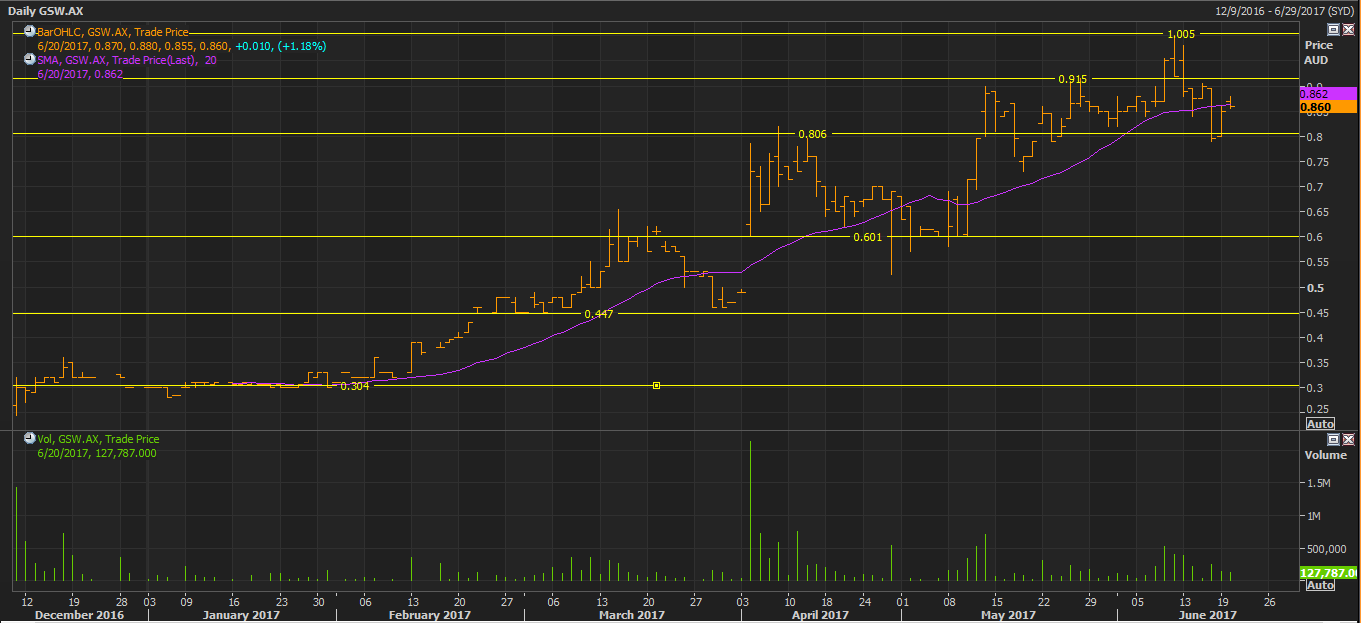Screen dimensions: 1361x623
Task: Click the orange 0.860 last price tag
Action: click(x=1328, y=106)
